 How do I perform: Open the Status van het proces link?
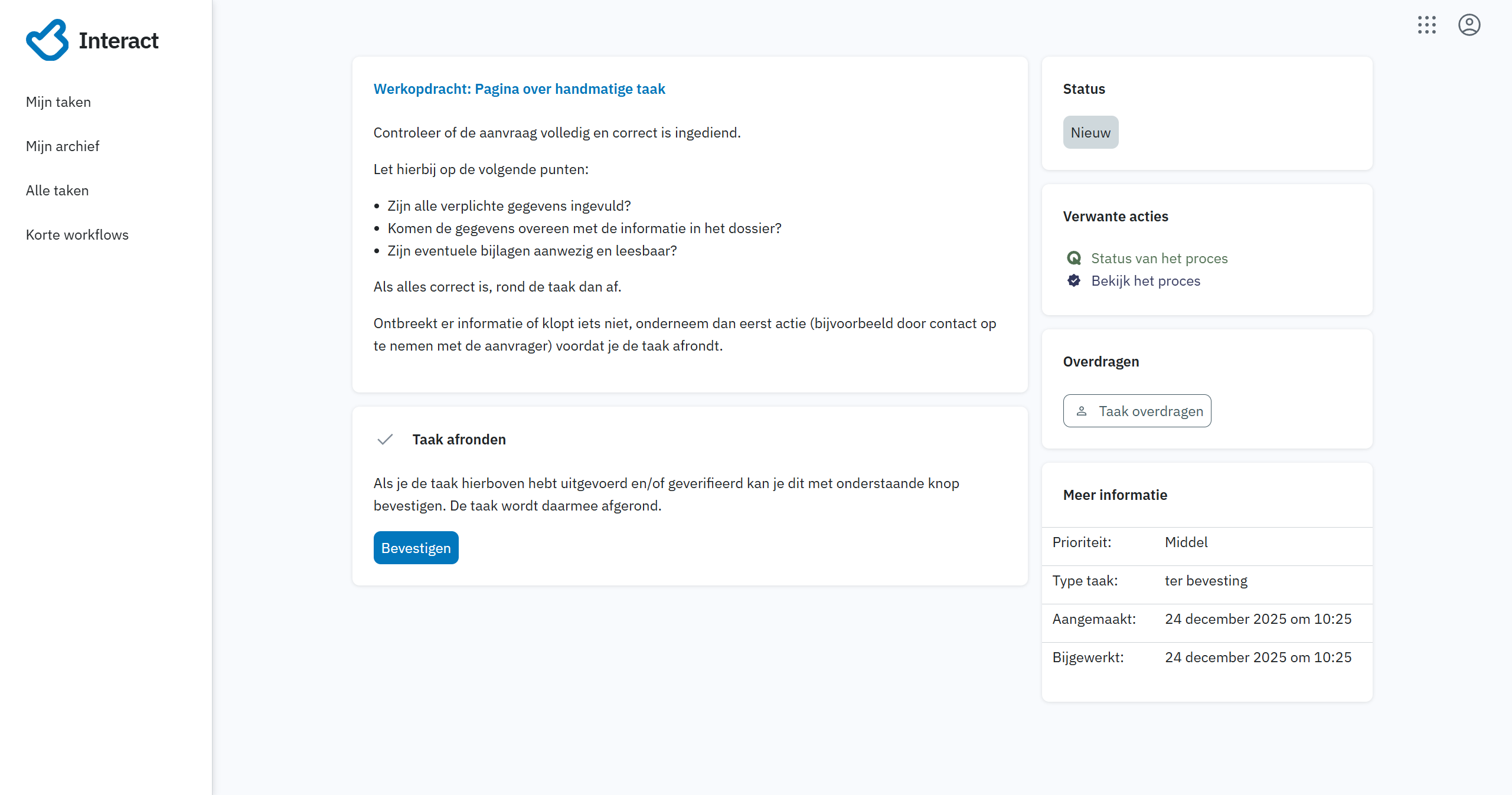(x=1159, y=258)
